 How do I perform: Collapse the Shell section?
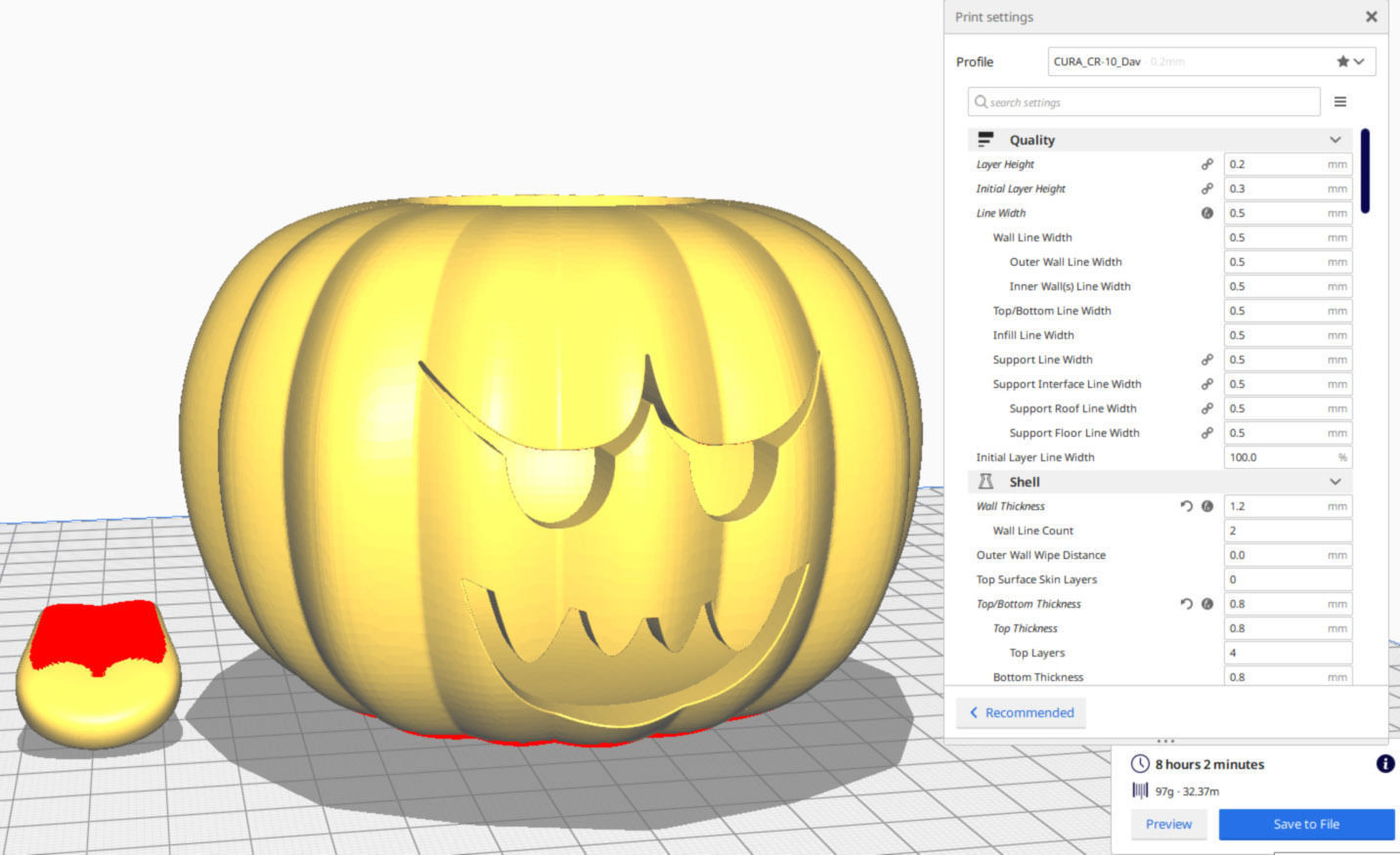pos(1334,481)
